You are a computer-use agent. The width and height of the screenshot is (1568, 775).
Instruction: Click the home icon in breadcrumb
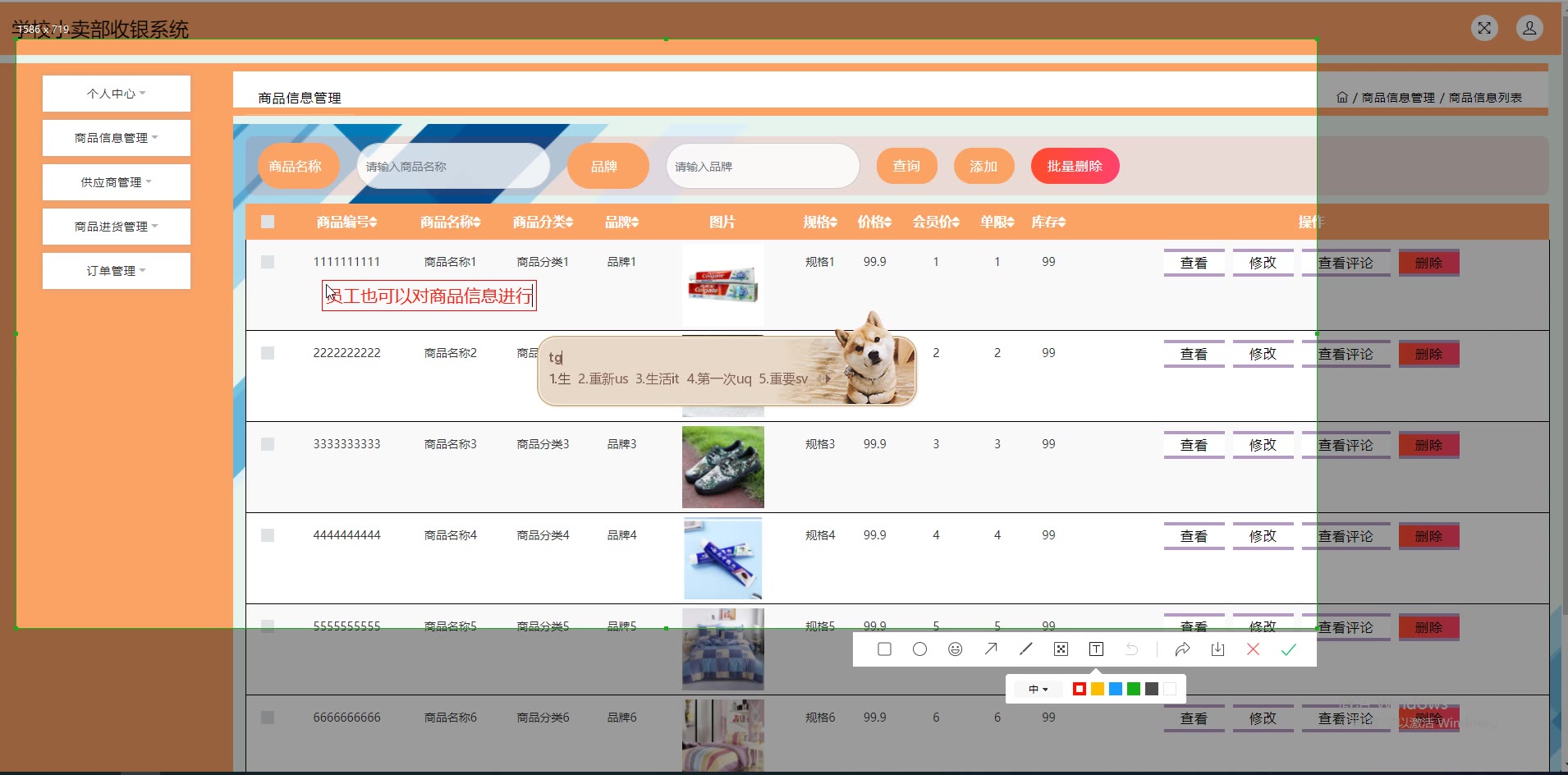(1342, 97)
